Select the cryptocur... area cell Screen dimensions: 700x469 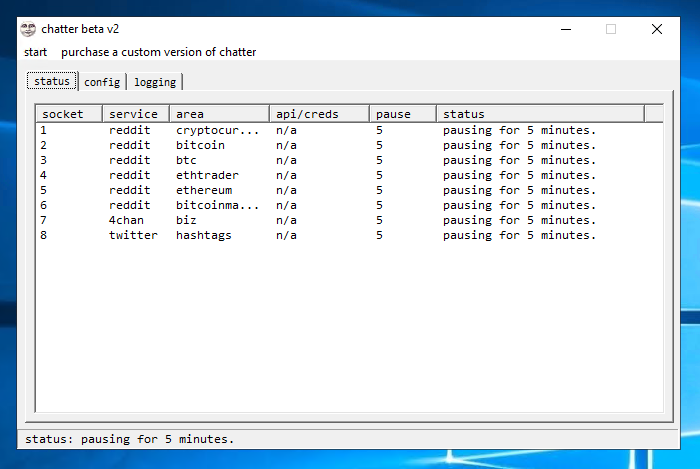pos(217,130)
